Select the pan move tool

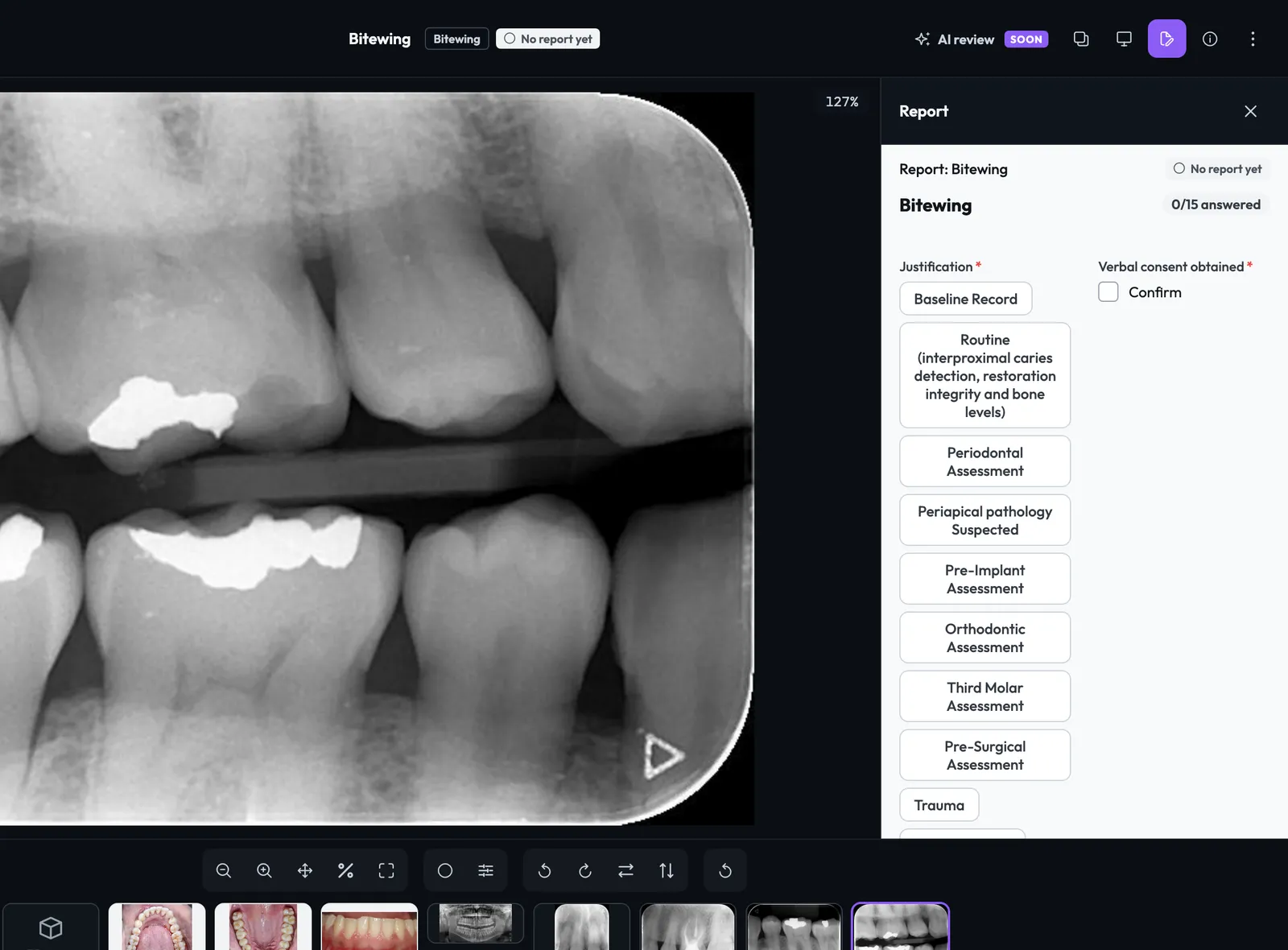(305, 870)
